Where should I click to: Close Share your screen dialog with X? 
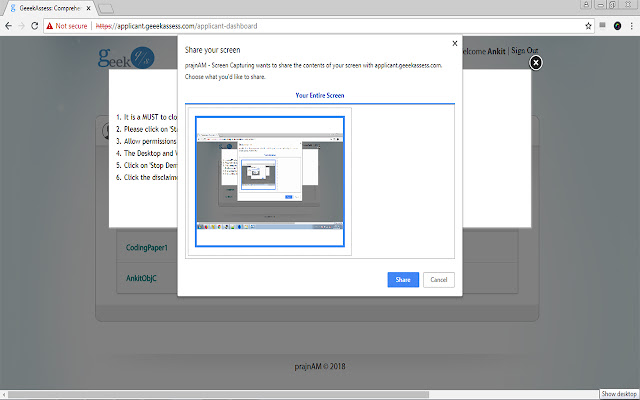(x=455, y=44)
